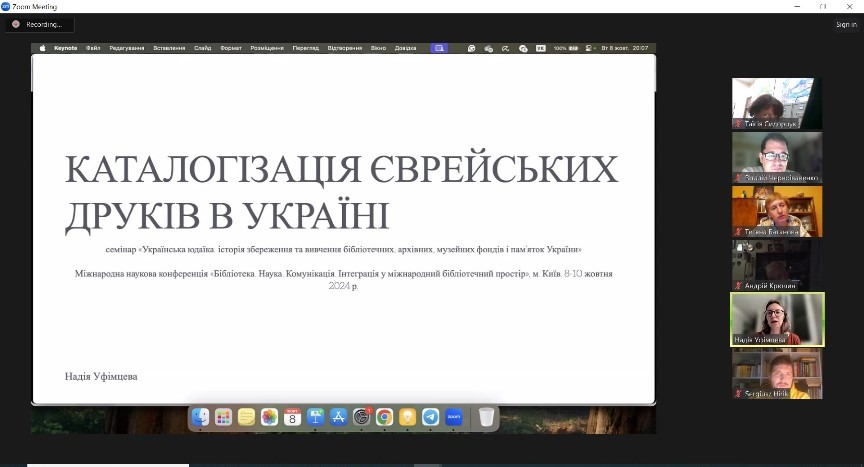Image resolution: width=864 pixels, height=467 pixels.
Task: Select Надія Уфімцева's highlighted video thumbnail
Action: click(777, 318)
